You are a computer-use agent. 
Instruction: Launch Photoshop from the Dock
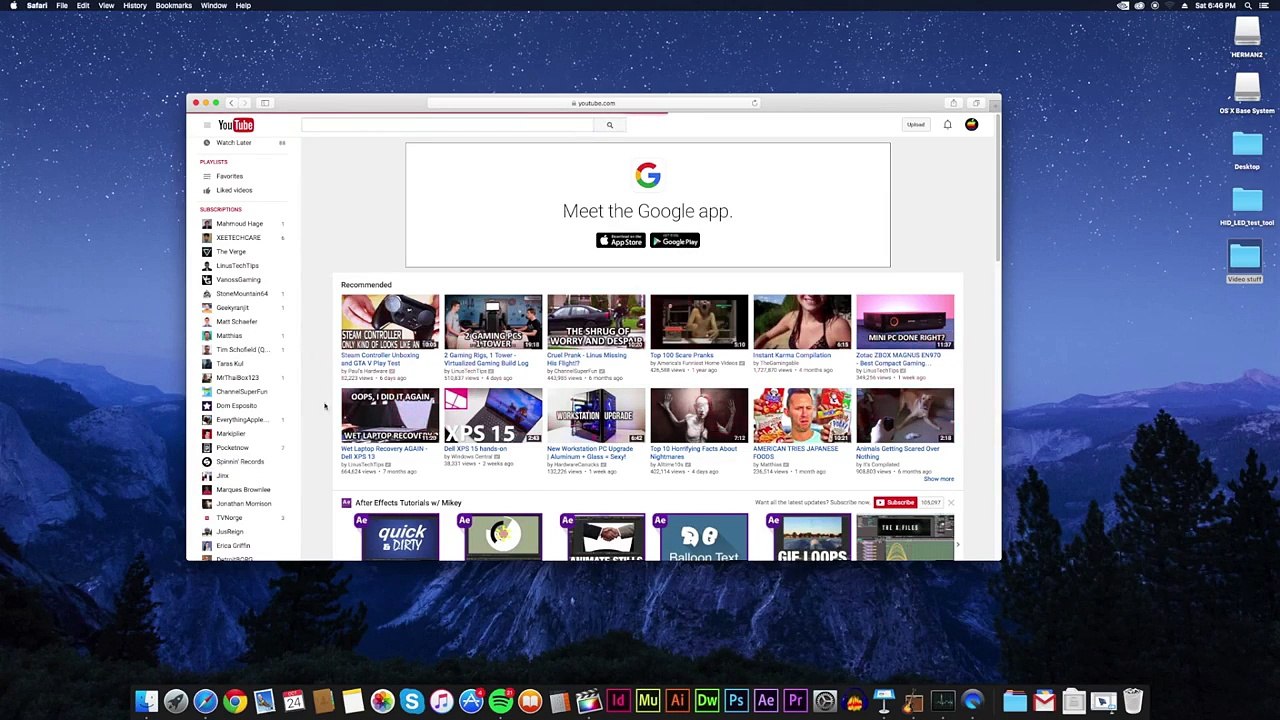click(736, 701)
